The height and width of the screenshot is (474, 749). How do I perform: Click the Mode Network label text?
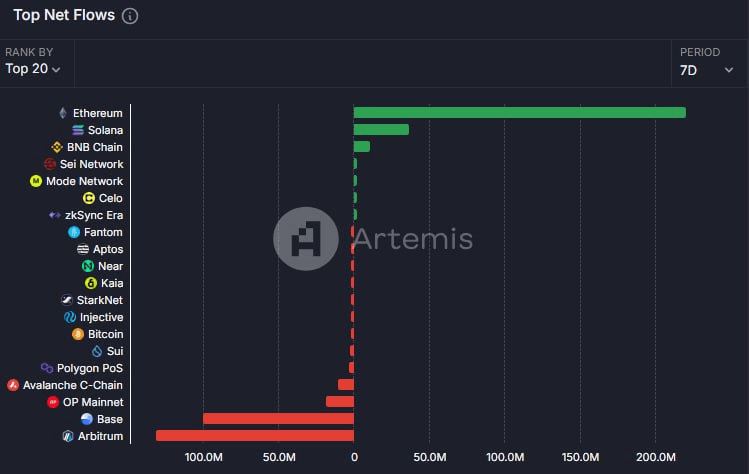click(x=85, y=181)
